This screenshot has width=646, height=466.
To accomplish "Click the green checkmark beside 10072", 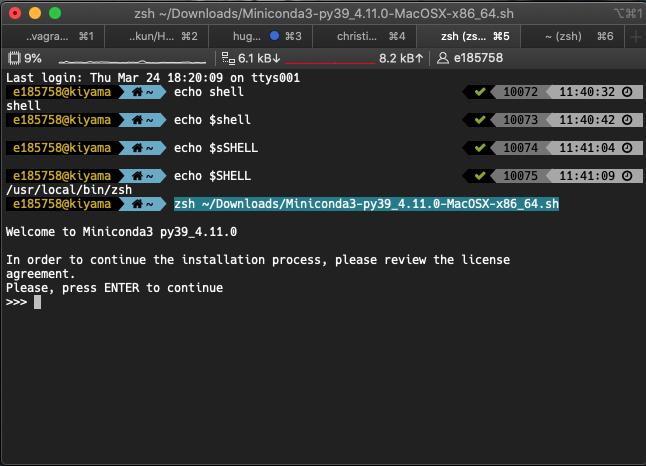I will click(x=480, y=92).
